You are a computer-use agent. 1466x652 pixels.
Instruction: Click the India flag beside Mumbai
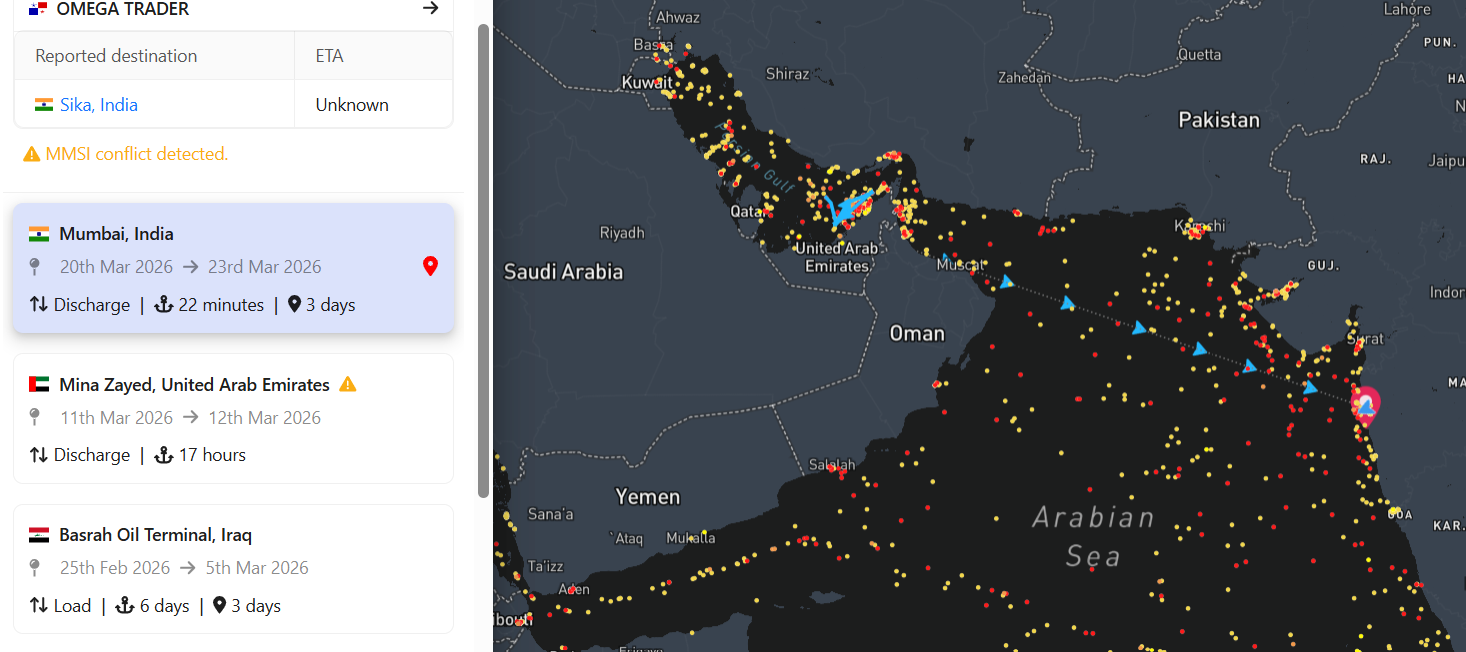[x=39, y=234]
